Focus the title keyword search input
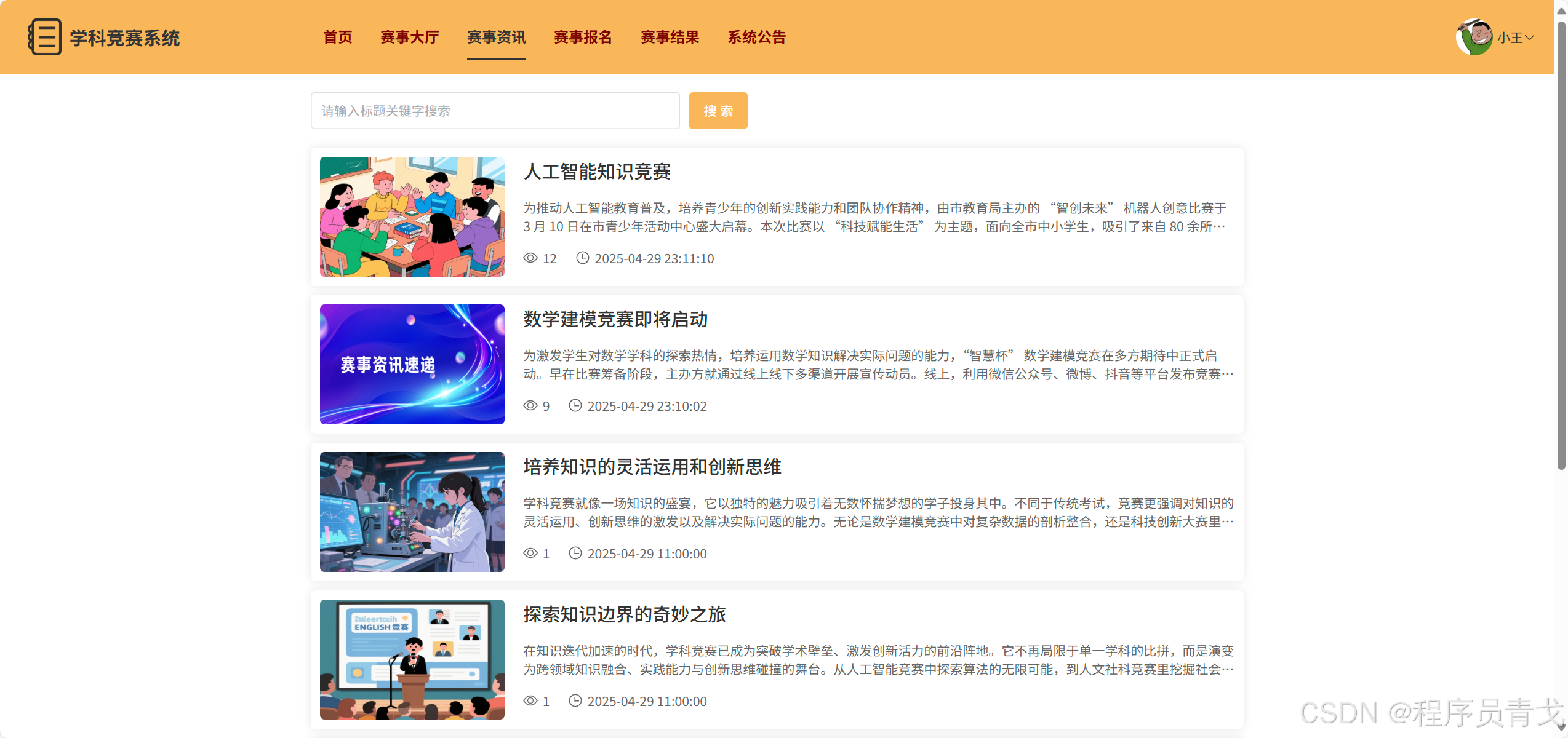Screen dimensions: 1568x738 pyautogui.click(x=495, y=111)
